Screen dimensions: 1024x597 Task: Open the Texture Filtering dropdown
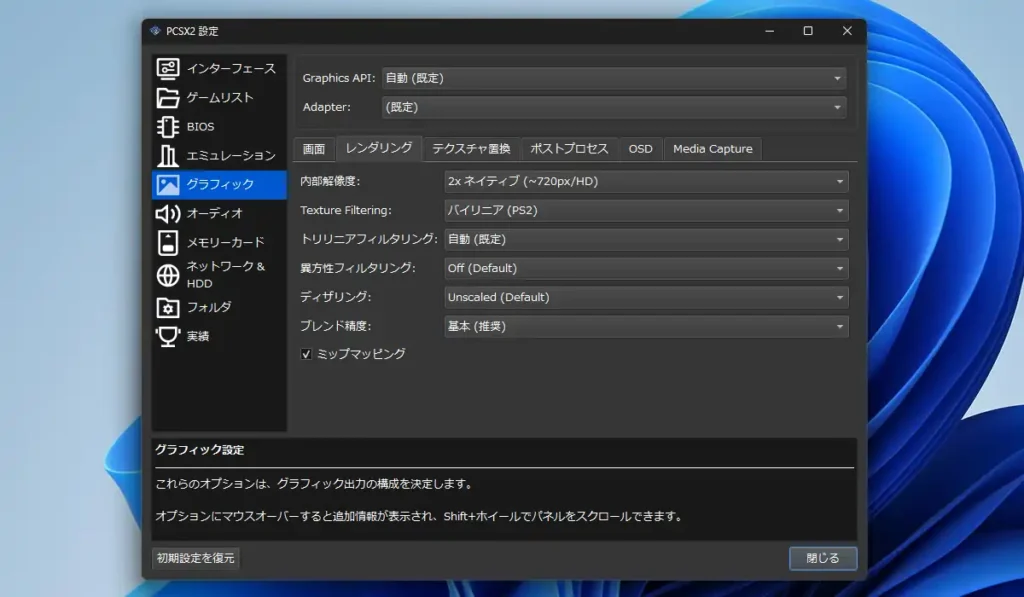[x=644, y=210]
